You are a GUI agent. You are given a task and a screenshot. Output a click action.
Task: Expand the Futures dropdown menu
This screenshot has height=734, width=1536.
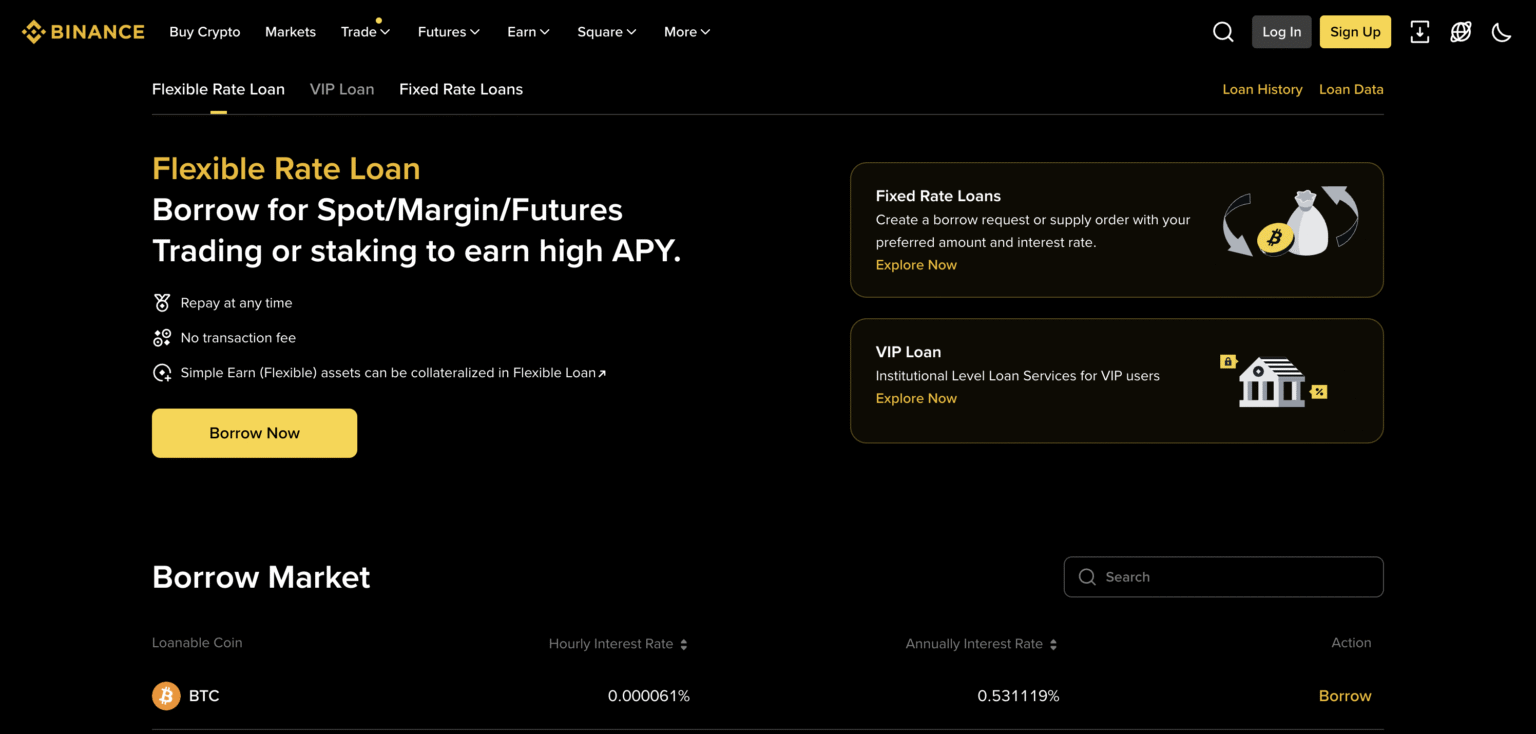449,32
